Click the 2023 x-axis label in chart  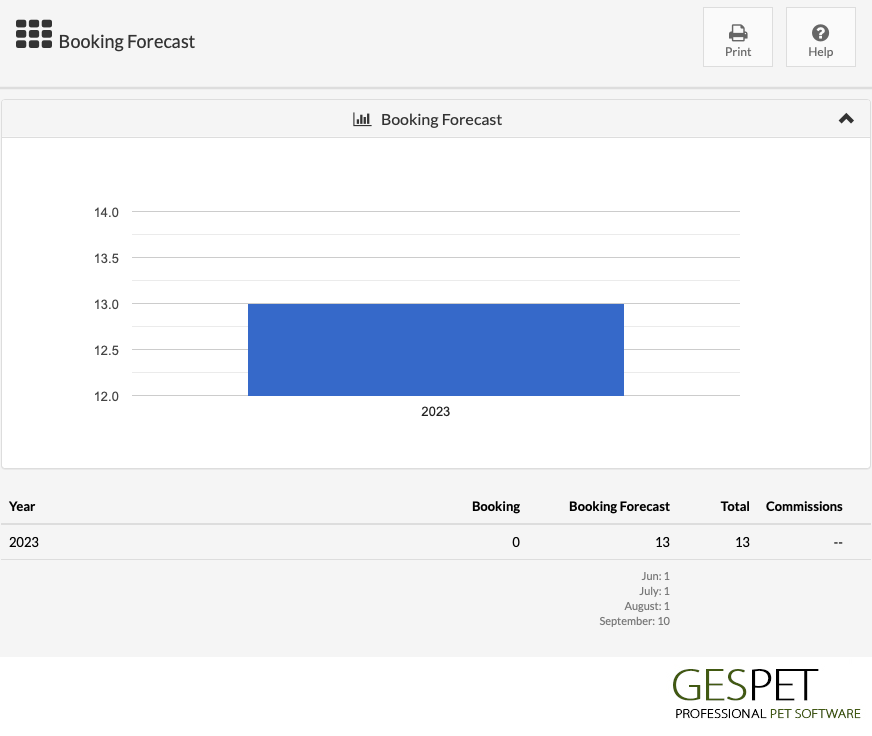coord(435,412)
